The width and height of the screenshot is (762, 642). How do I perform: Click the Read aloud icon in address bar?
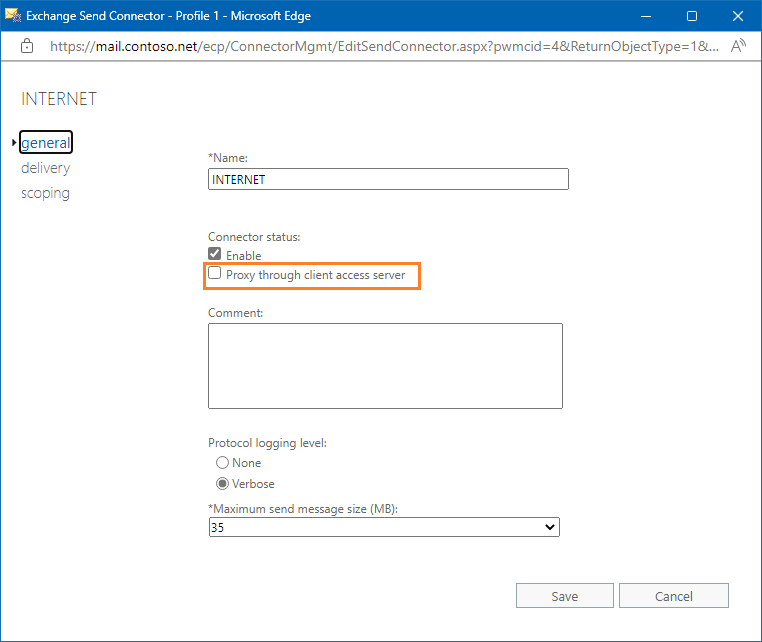tap(738, 46)
